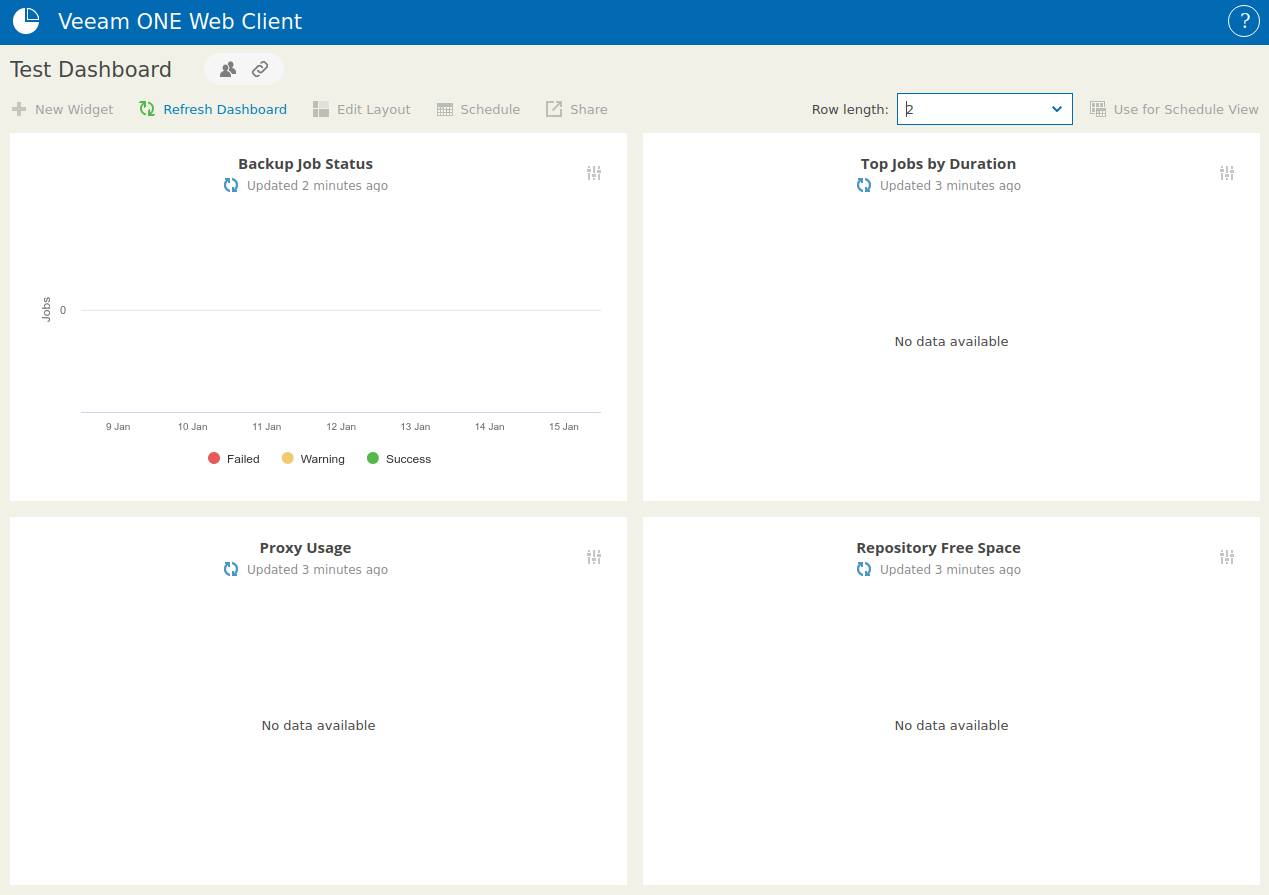Refresh the Repository Free Space widget
Image resolution: width=1269 pixels, height=895 pixels.
864,569
